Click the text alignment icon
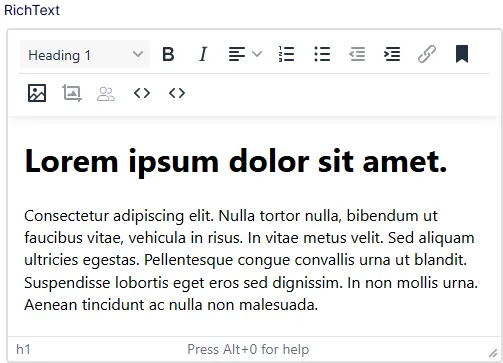The image size is (503, 363). pyautogui.click(x=237, y=54)
